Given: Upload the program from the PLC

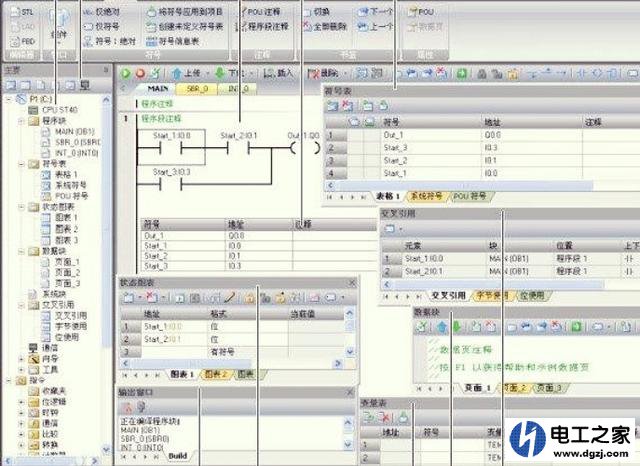Looking at the screenshot, I should click(186, 73).
